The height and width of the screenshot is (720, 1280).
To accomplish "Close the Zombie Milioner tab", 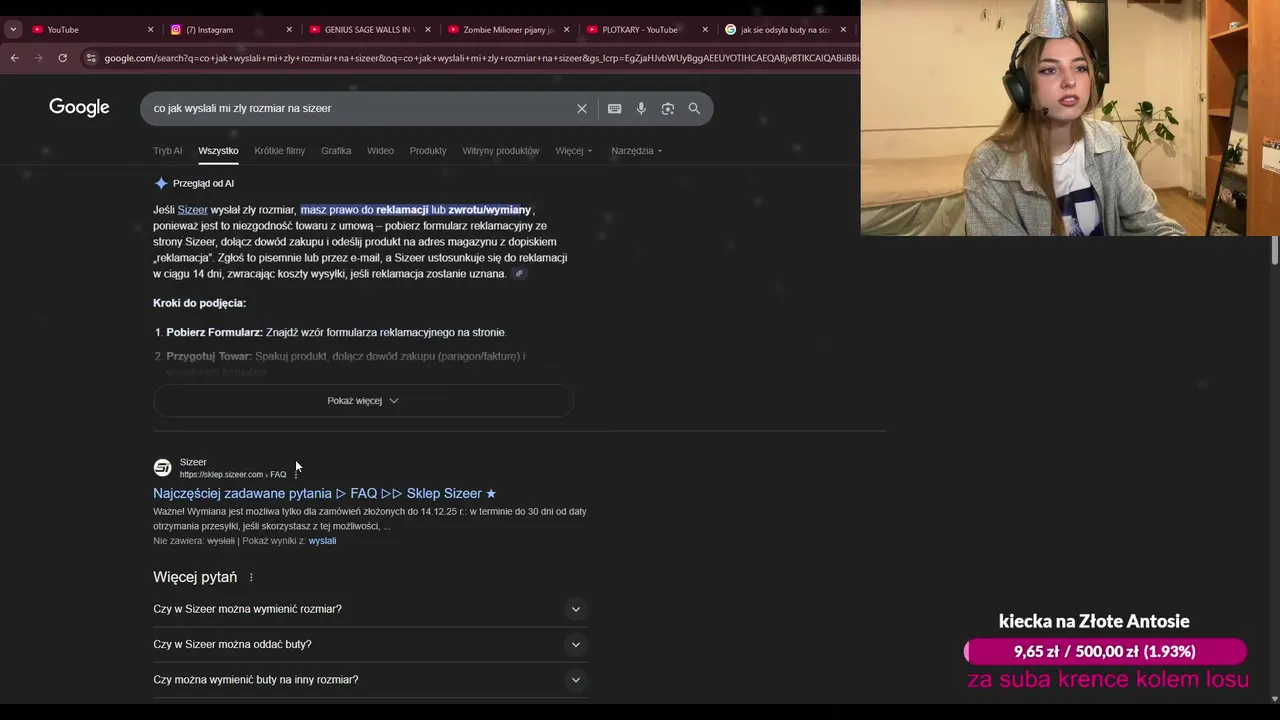I will (566, 29).
